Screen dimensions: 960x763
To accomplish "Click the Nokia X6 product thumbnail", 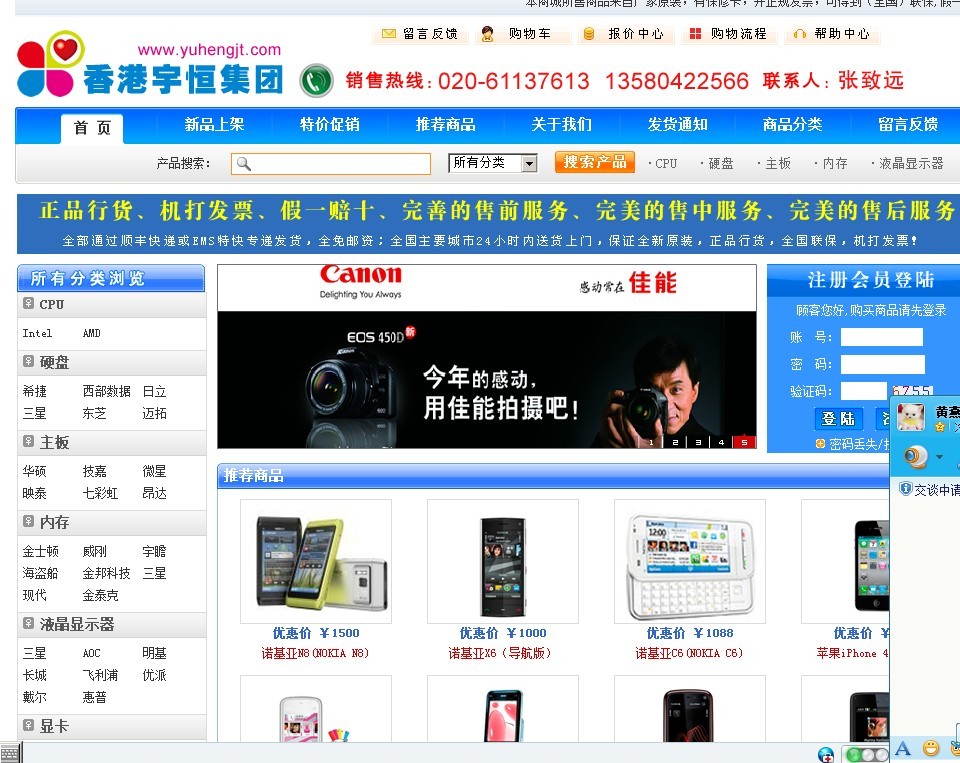I will point(503,562).
